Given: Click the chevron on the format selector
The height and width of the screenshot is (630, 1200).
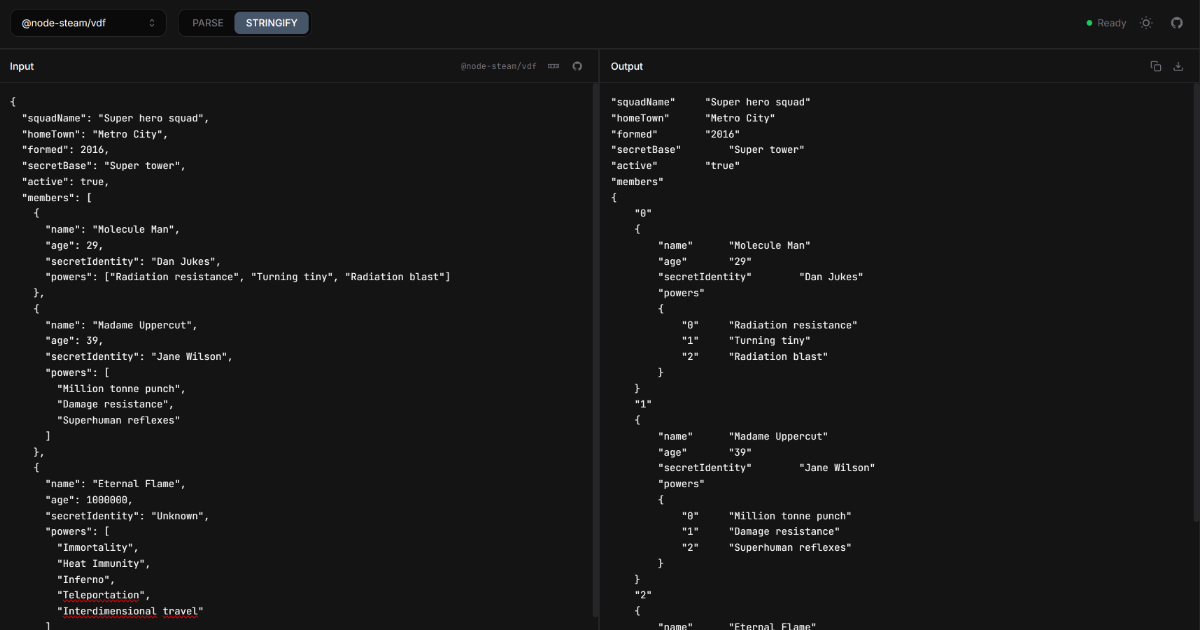Looking at the screenshot, I should pos(154,22).
